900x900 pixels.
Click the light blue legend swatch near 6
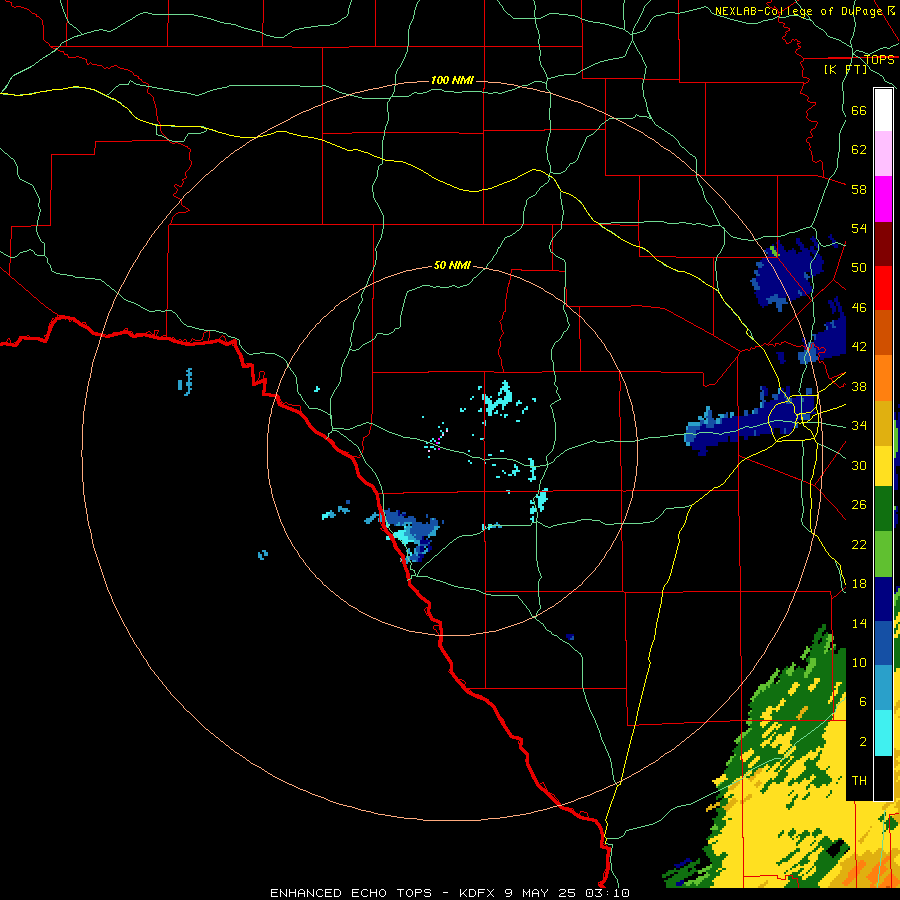(883, 688)
